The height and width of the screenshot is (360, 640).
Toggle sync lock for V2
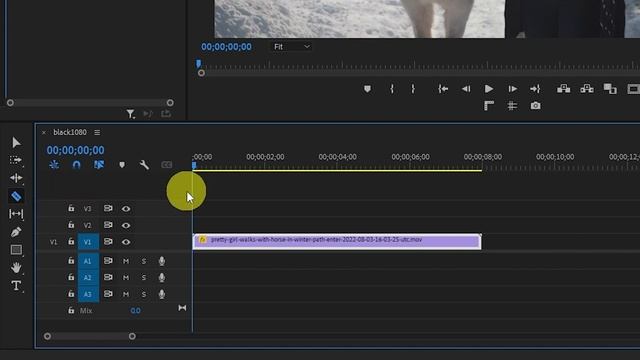pyautogui.click(x=108, y=225)
